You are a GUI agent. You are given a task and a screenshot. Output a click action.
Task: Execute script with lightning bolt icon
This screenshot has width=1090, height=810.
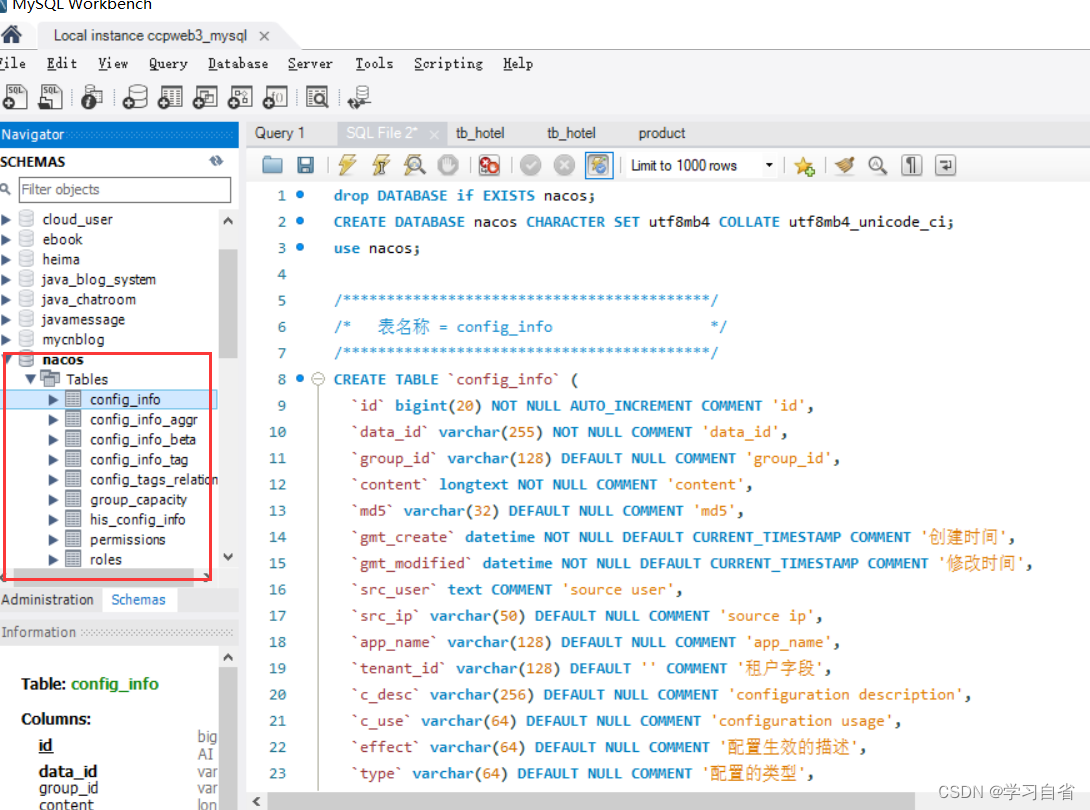(x=347, y=165)
